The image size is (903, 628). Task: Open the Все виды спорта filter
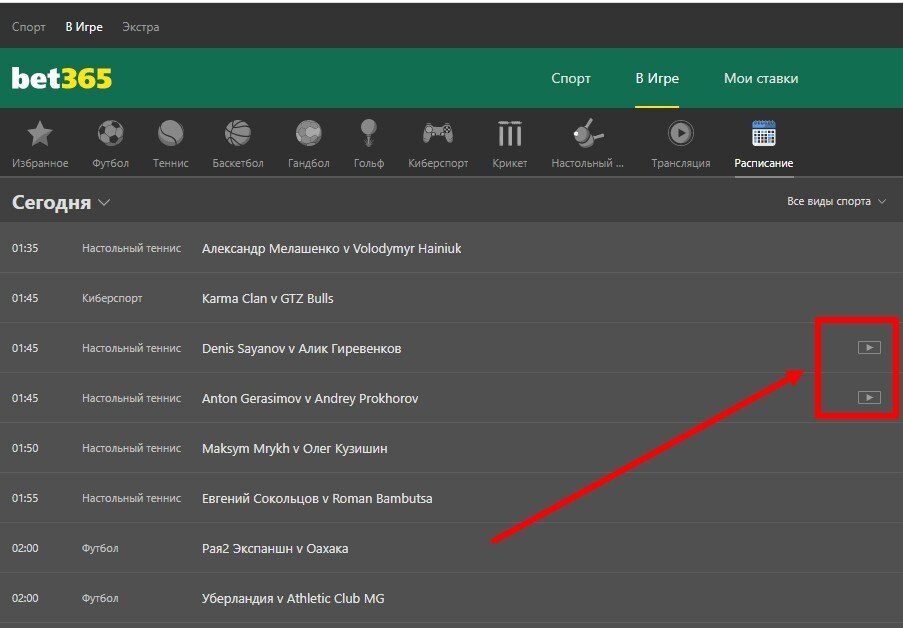click(x=836, y=202)
